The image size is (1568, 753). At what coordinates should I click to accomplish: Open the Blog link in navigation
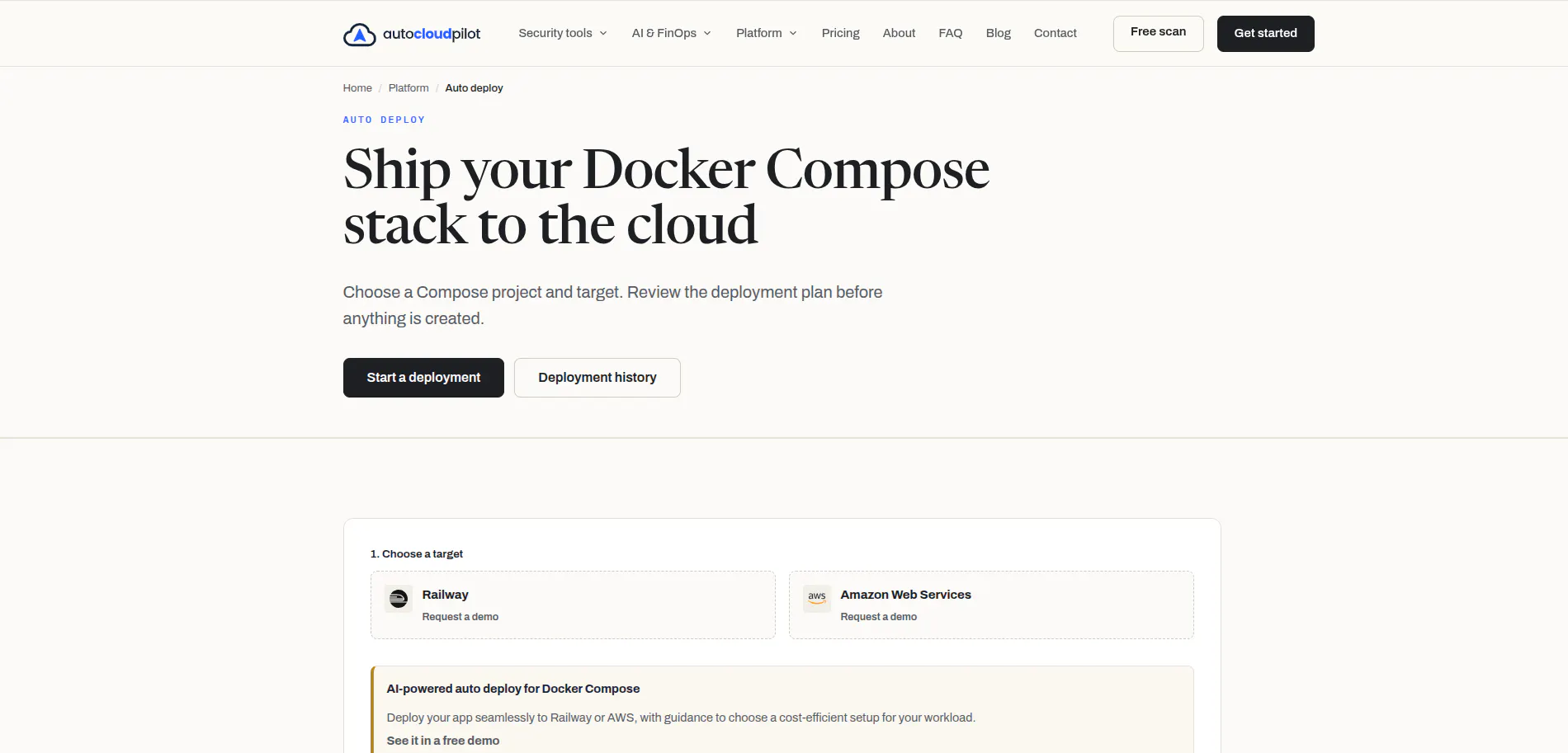(998, 33)
